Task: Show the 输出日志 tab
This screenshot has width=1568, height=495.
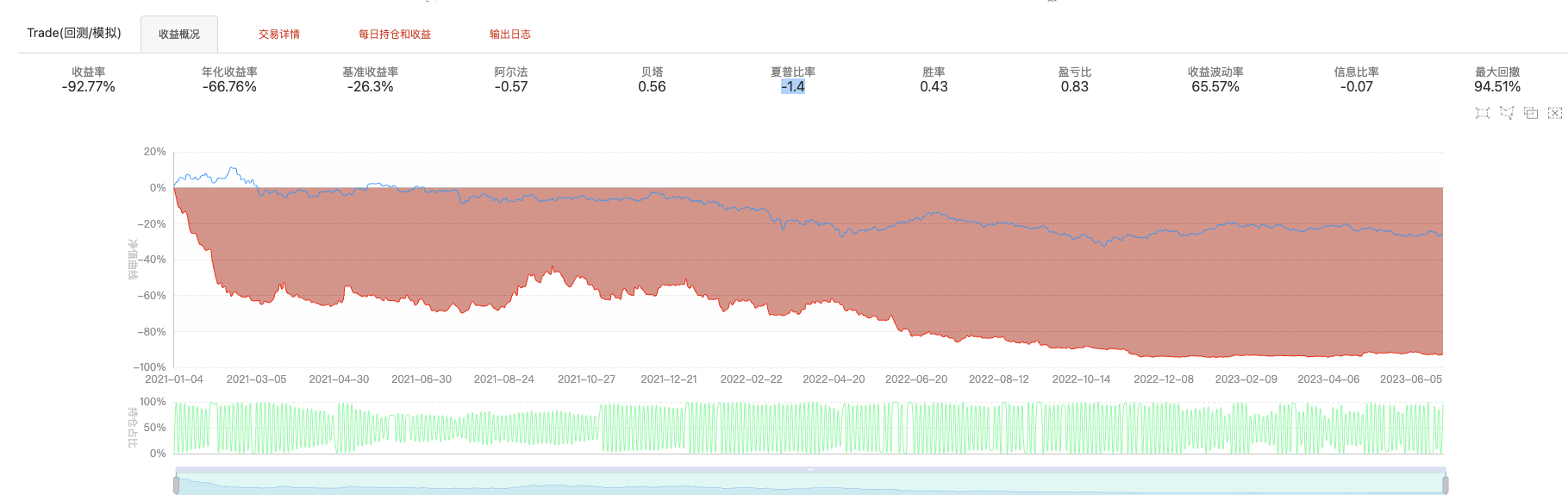Action: [510, 34]
